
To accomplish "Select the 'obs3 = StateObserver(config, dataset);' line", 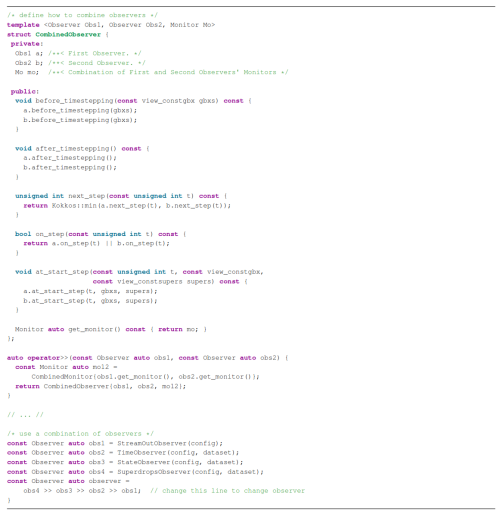I will [x=125, y=463].
